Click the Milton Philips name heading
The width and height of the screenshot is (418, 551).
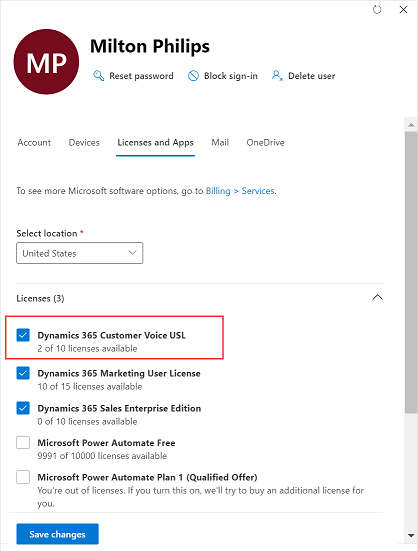pyautogui.click(x=150, y=47)
